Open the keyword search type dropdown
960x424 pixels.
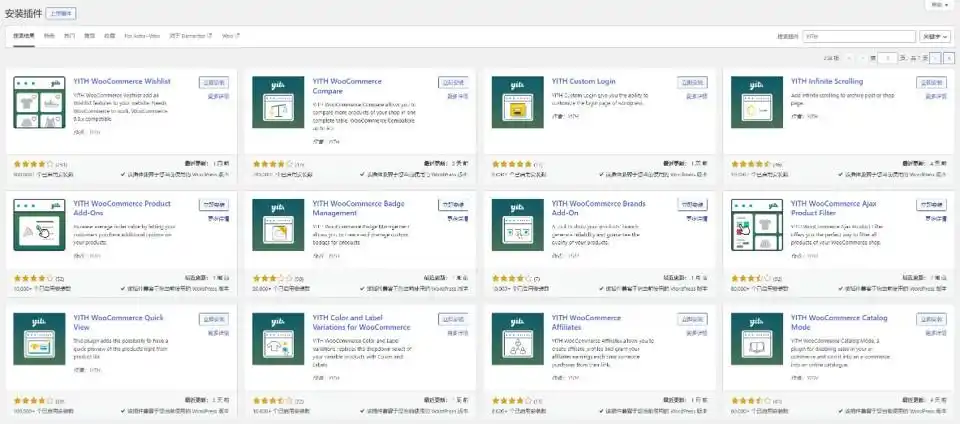934,36
